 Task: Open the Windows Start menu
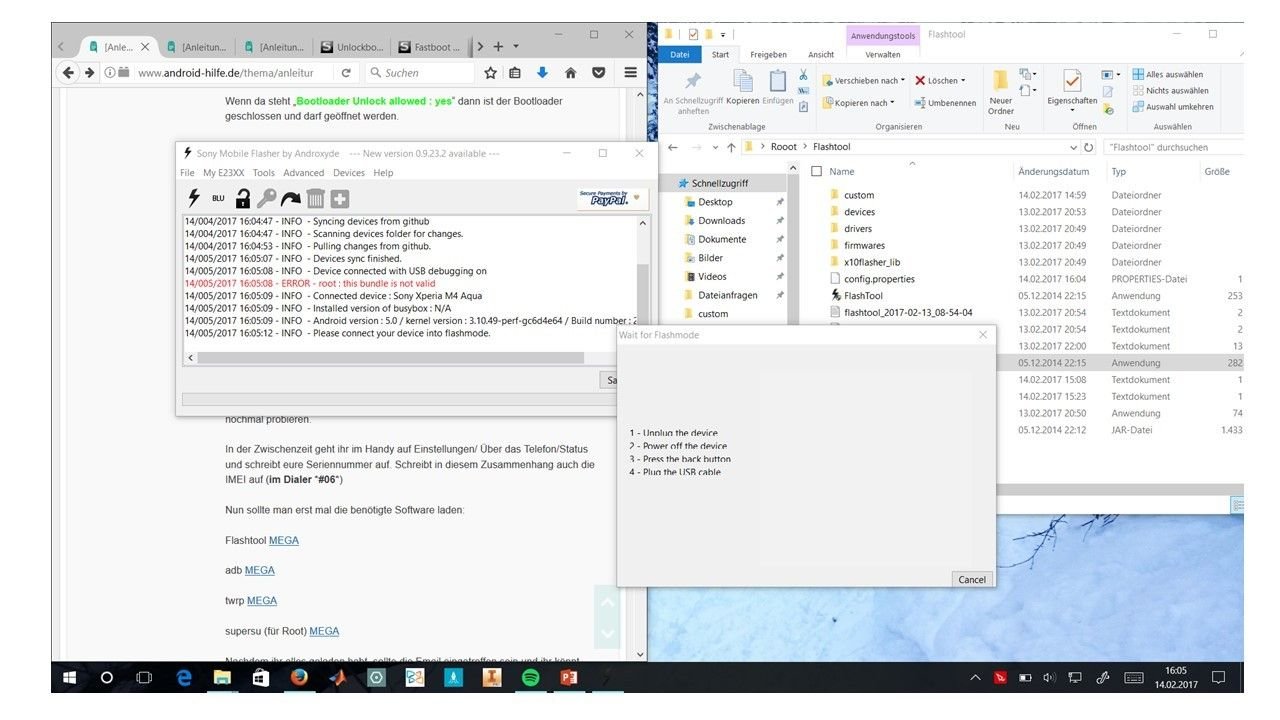(x=70, y=678)
